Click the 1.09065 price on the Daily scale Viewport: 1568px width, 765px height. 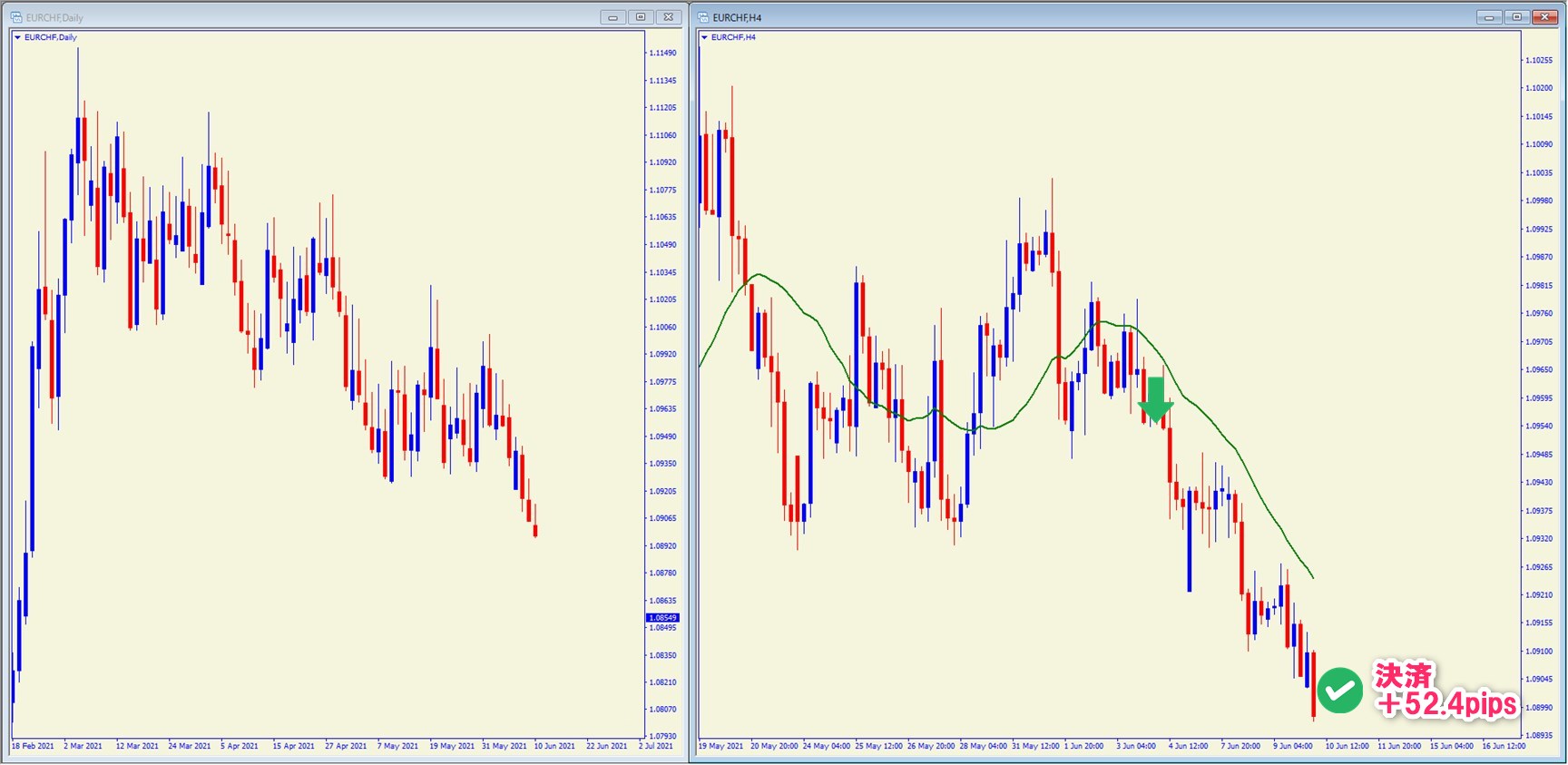663,518
